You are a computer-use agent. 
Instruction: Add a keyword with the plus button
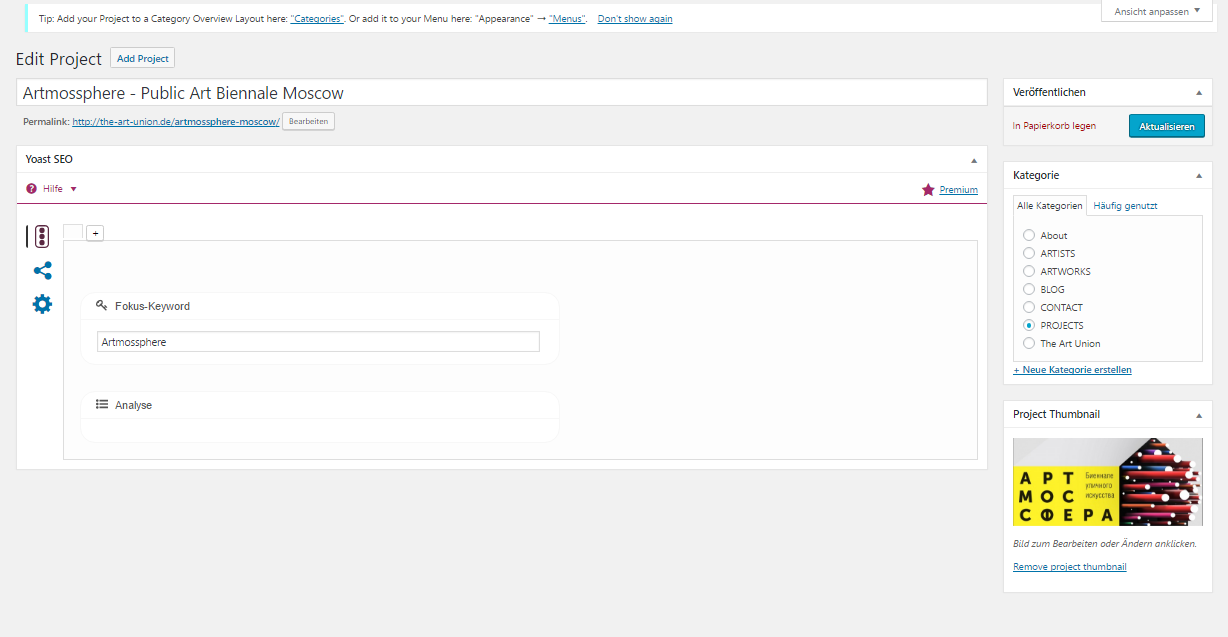click(95, 233)
